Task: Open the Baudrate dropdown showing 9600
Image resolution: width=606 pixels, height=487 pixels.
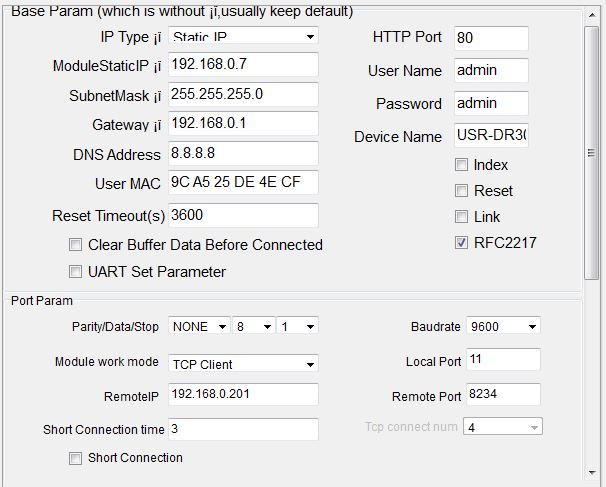Action: point(503,326)
